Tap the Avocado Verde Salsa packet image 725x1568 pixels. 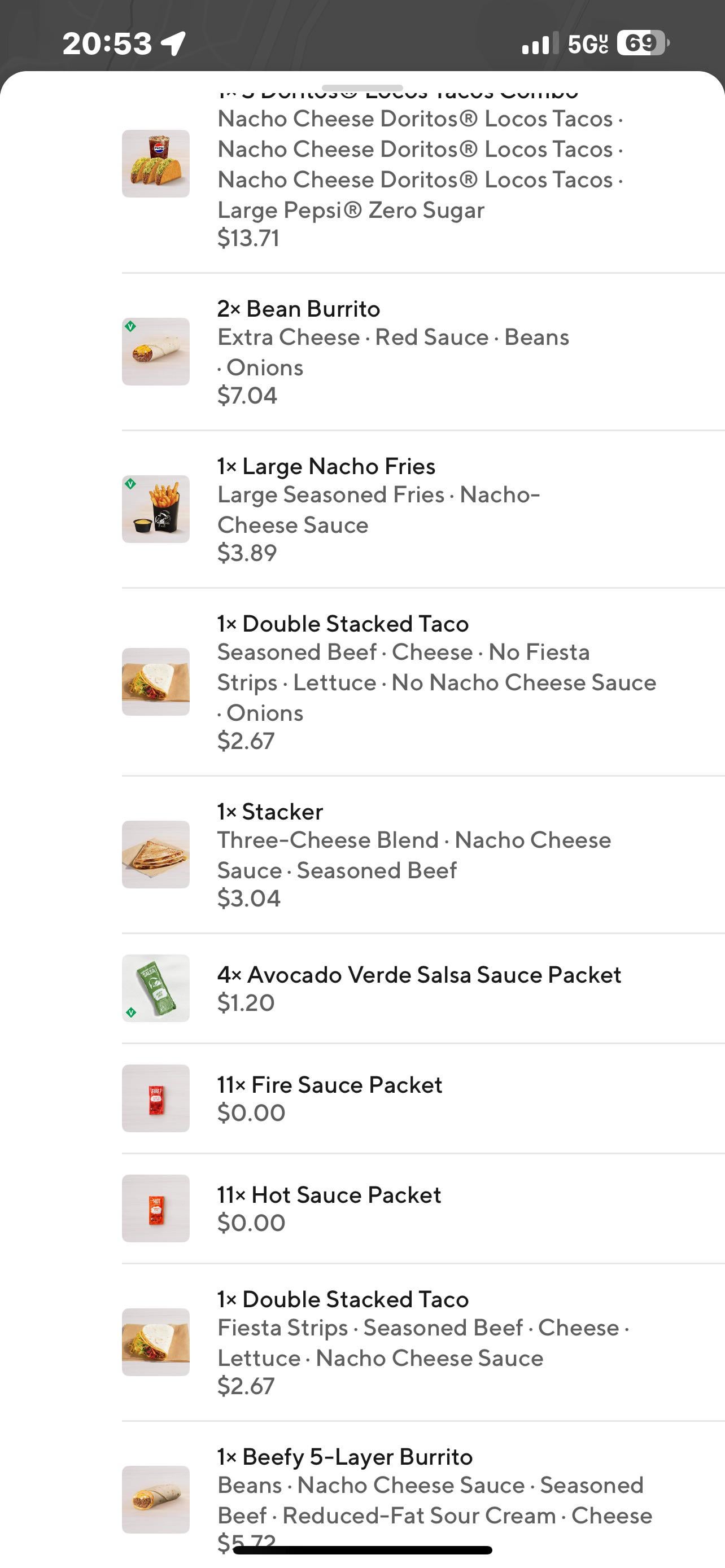coord(156,988)
